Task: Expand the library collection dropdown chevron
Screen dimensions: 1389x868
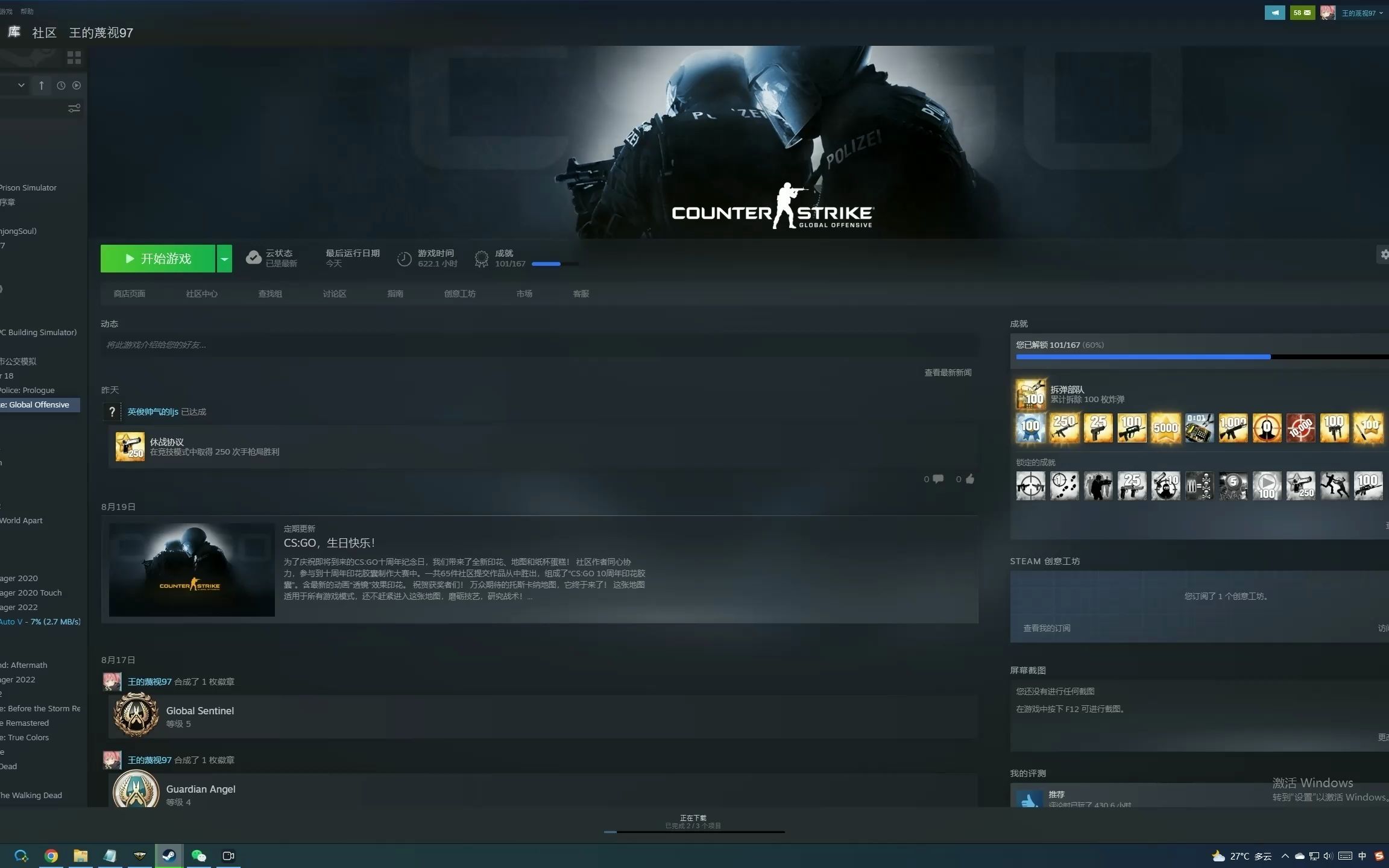Action: pos(21,86)
